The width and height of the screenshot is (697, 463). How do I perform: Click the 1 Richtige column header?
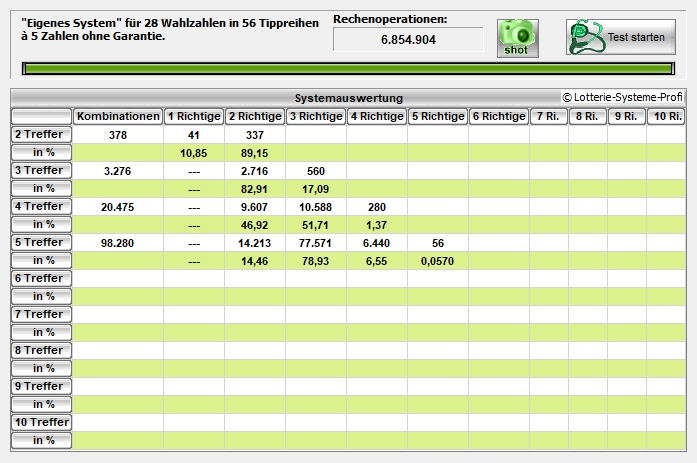tap(194, 116)
